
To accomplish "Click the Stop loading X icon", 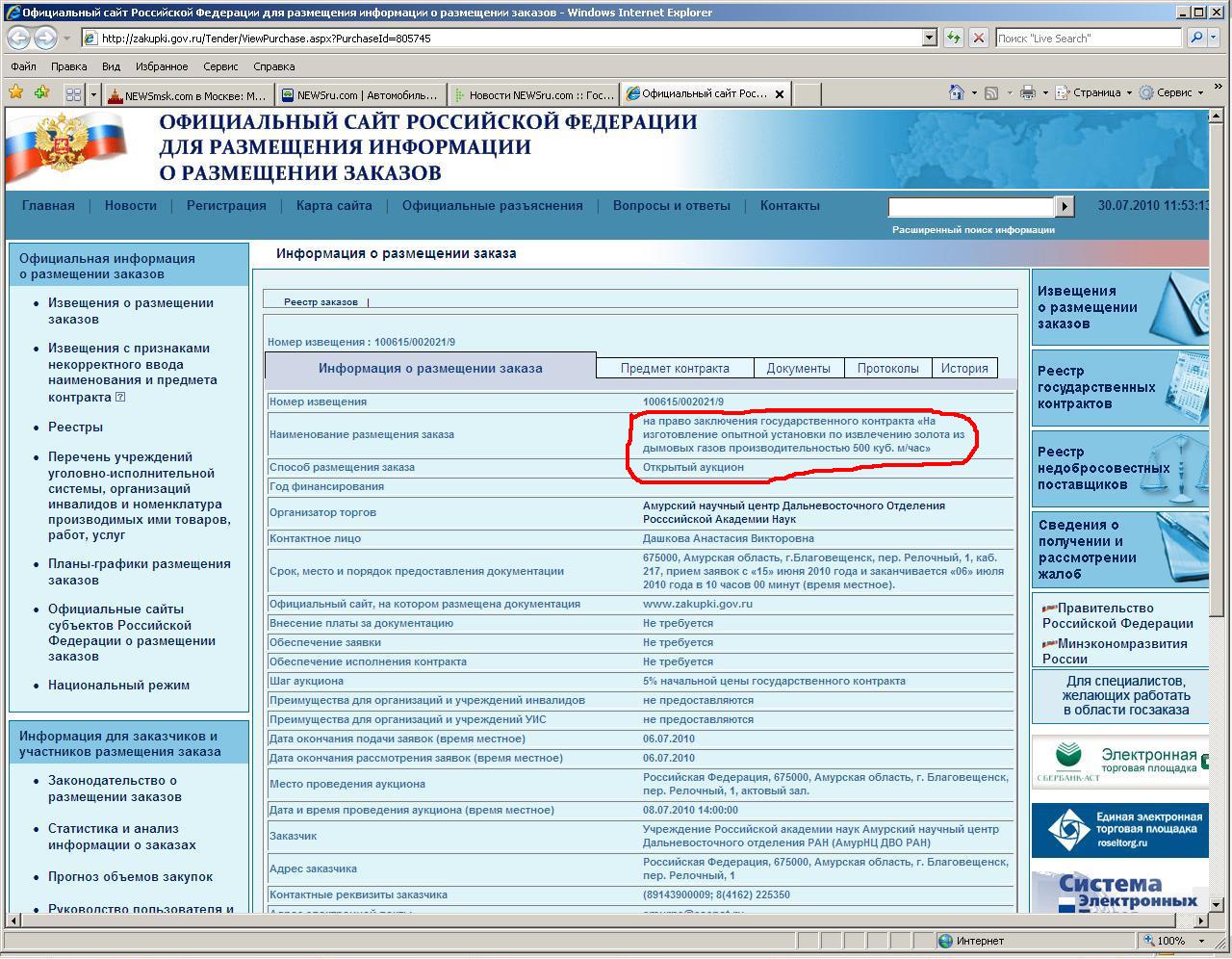I will [x=979, y=39].
